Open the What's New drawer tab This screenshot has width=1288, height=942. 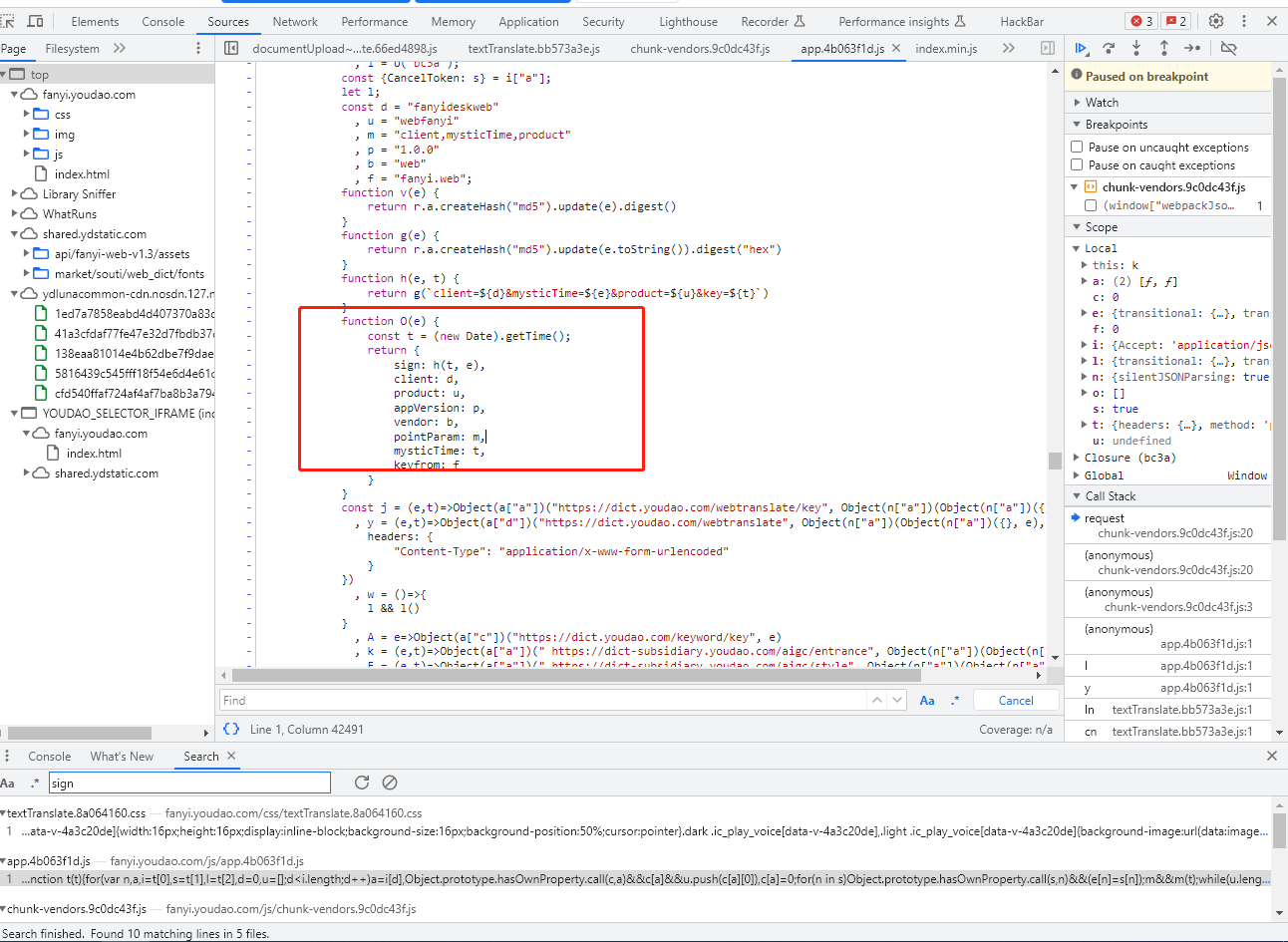tap(122, 757)
